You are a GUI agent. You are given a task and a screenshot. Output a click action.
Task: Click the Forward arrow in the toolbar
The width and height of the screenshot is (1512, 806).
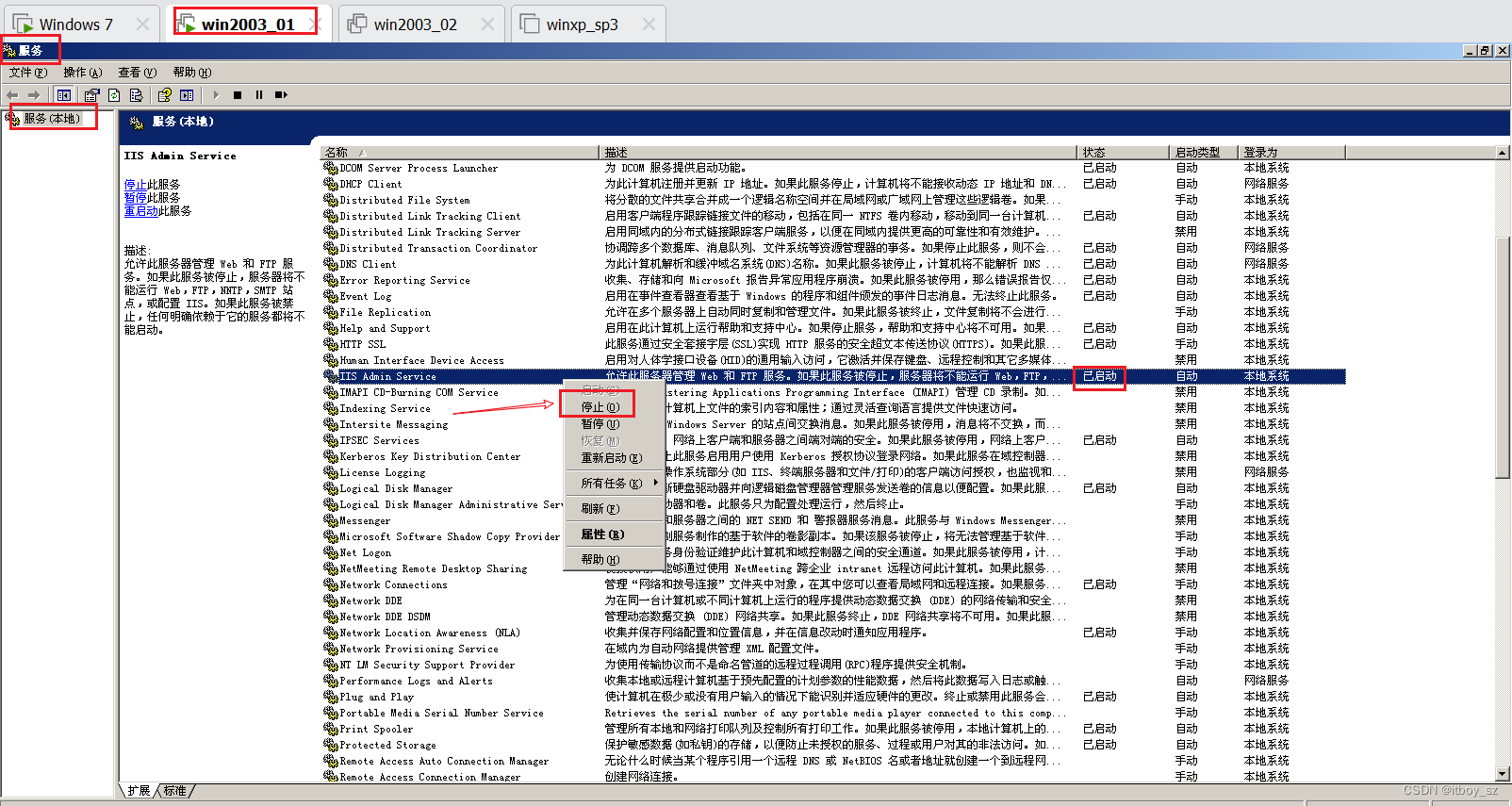[x=34, y=95]
